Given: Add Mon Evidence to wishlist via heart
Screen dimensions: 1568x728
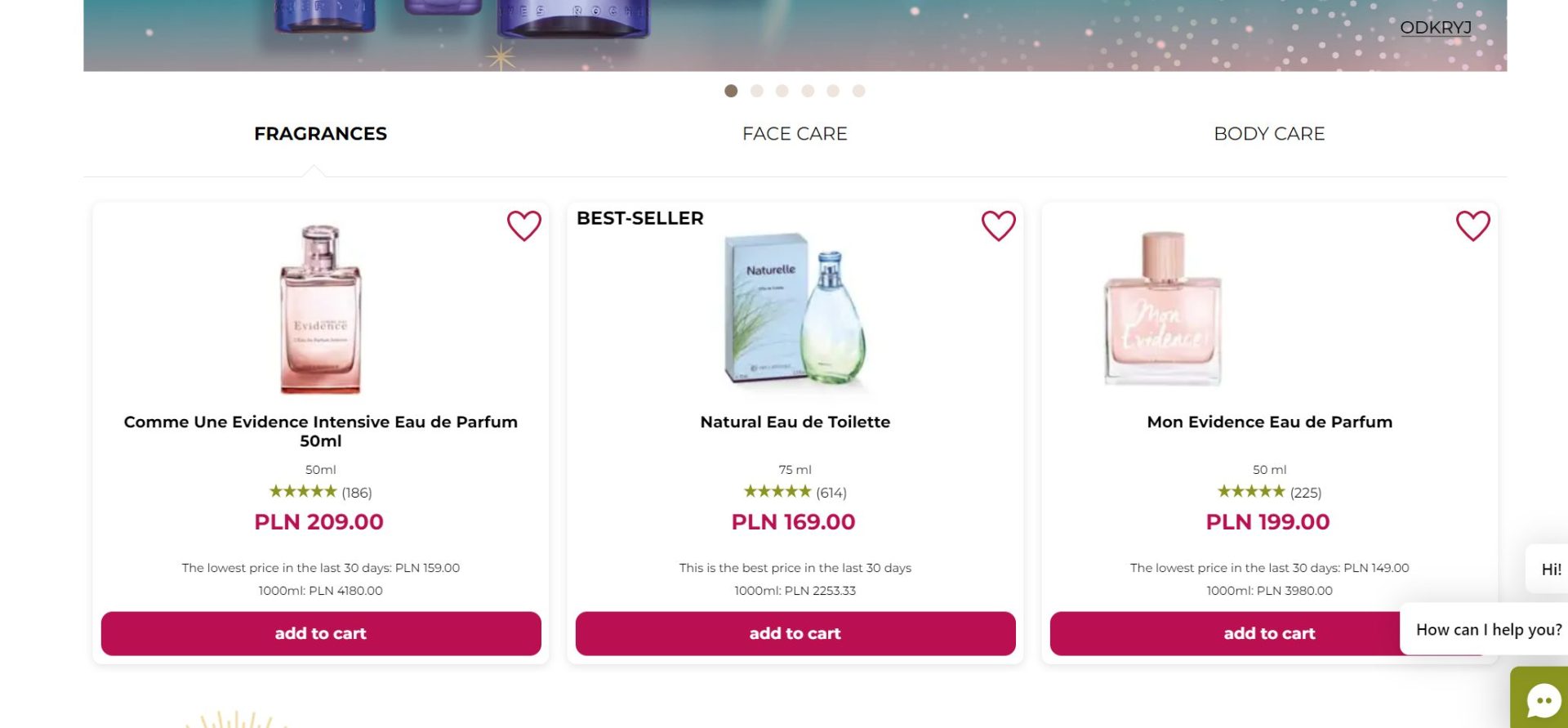Looking at the screenshot, I should click(x=1472, y=226).
